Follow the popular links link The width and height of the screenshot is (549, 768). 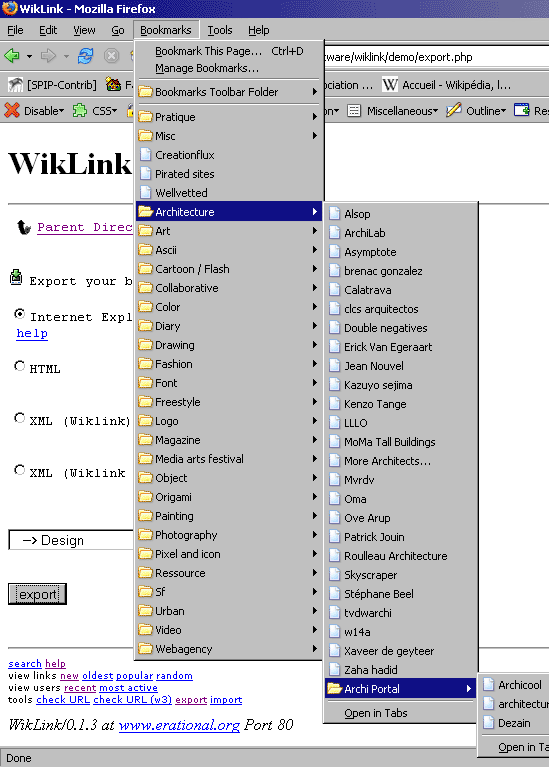134,676
